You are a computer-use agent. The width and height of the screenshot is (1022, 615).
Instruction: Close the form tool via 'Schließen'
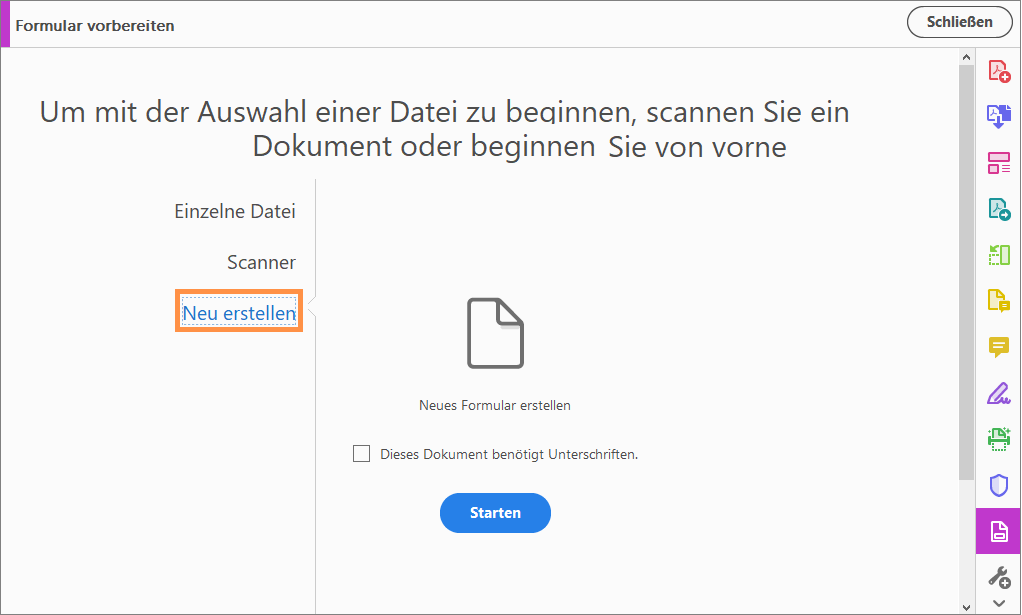959,21
